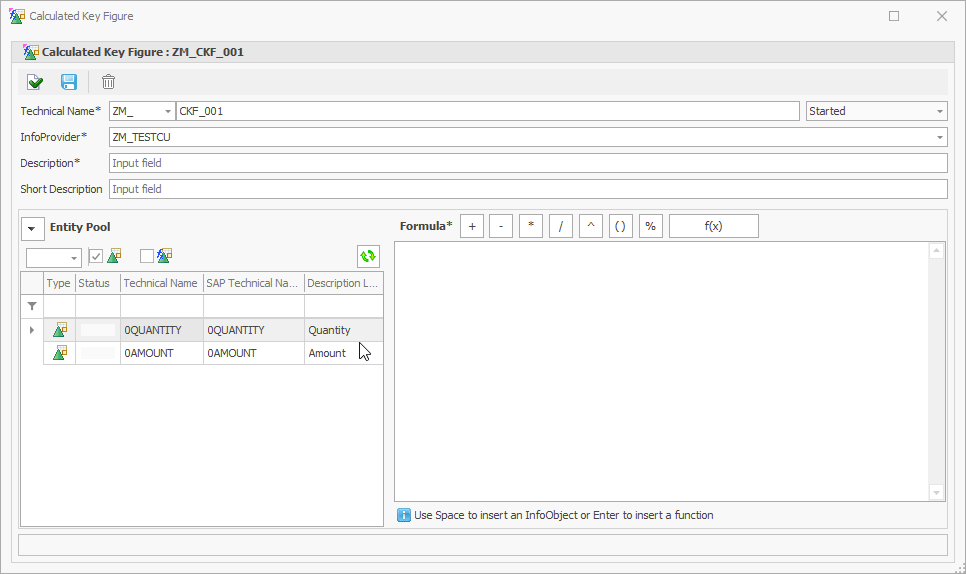The width and height of the screenshot is (966, 574).
Task: Click the 0AMOUNT key figure type icon
Action: point(60,353)
